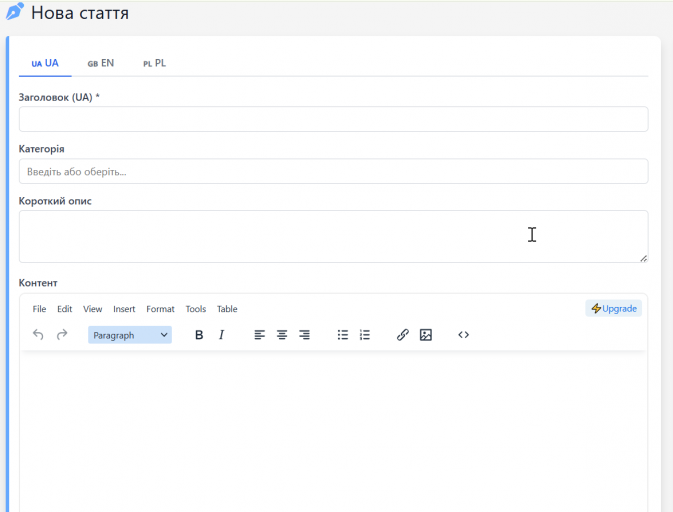Open source code view icon
The image size is (673, 512).
pyautogui.click(x=464, y=335)
